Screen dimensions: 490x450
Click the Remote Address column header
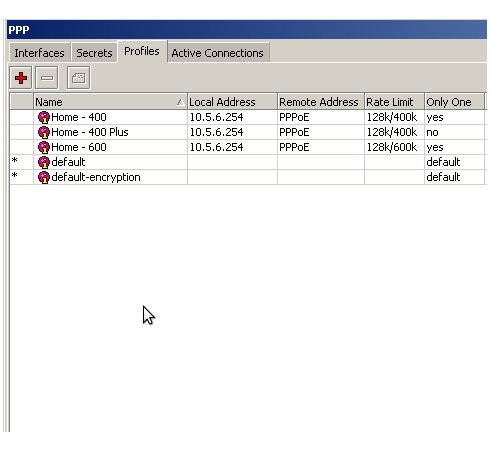pos(321,102)
